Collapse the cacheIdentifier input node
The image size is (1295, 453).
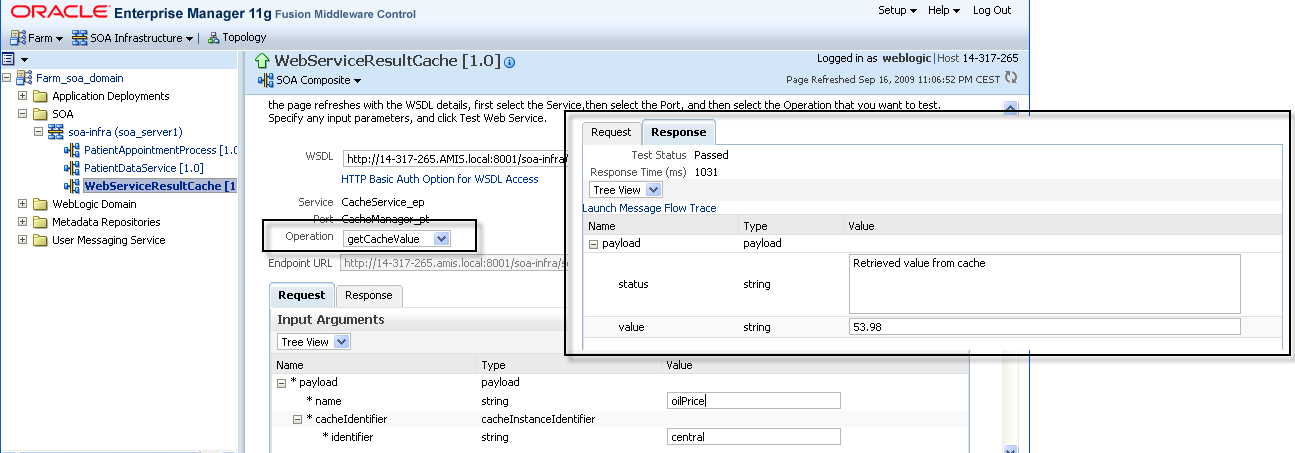tap(299, 419)
